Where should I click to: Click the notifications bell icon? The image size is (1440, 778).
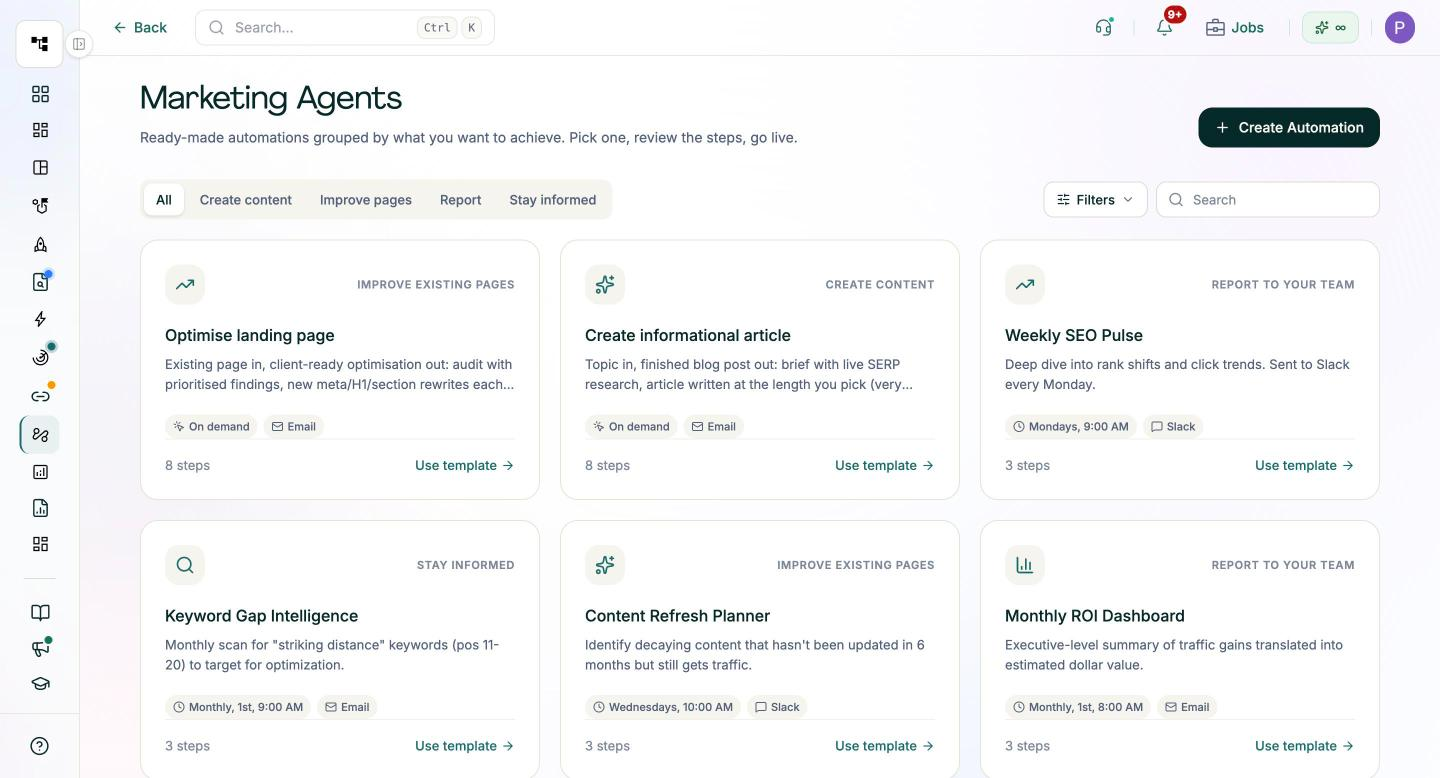[x=1164, y=27]
